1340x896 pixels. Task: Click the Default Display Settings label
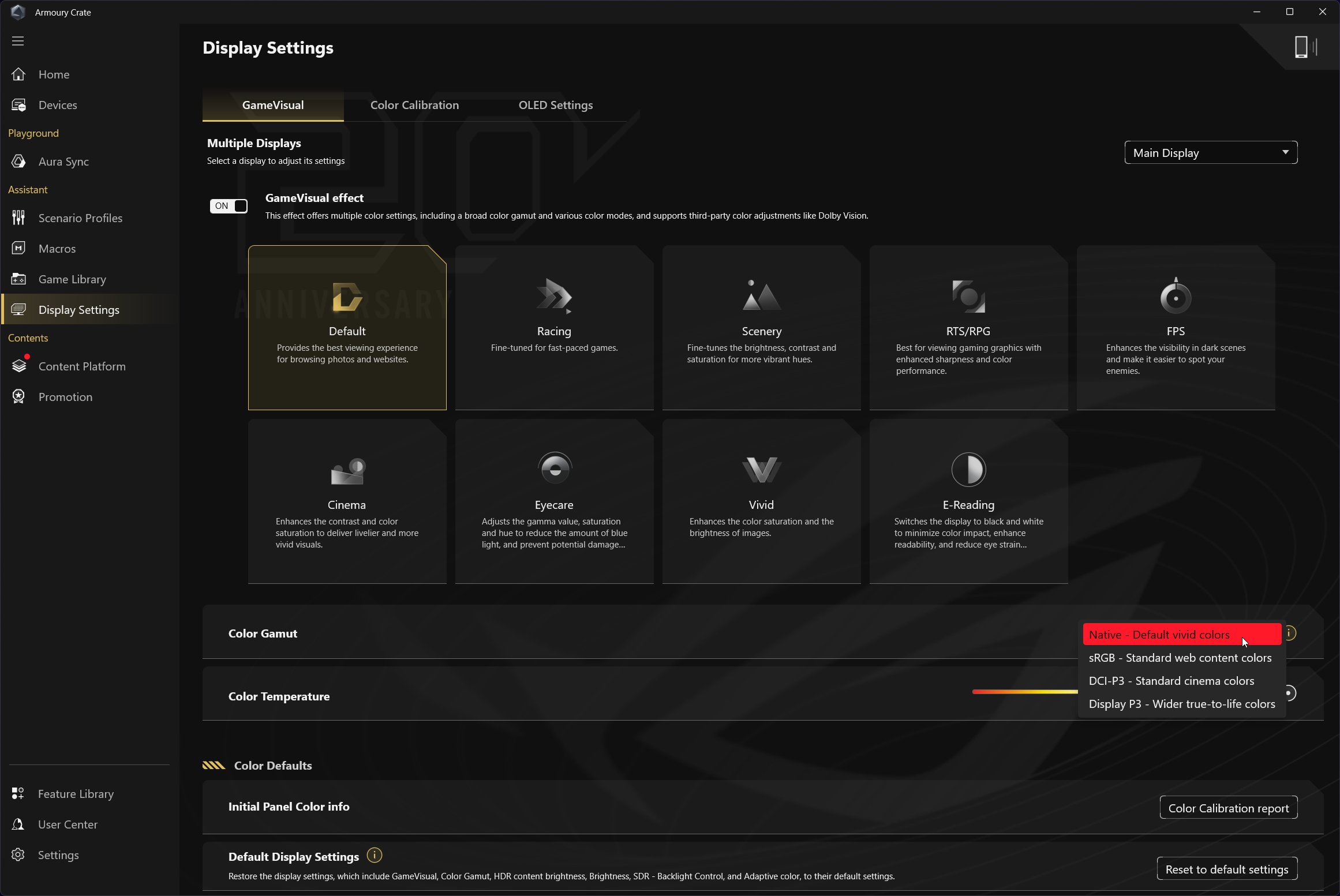pos(294,857)
